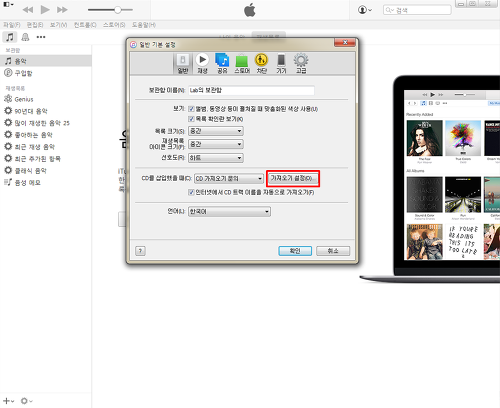Open the mini window menu dropdown top-left

point(8,5)
